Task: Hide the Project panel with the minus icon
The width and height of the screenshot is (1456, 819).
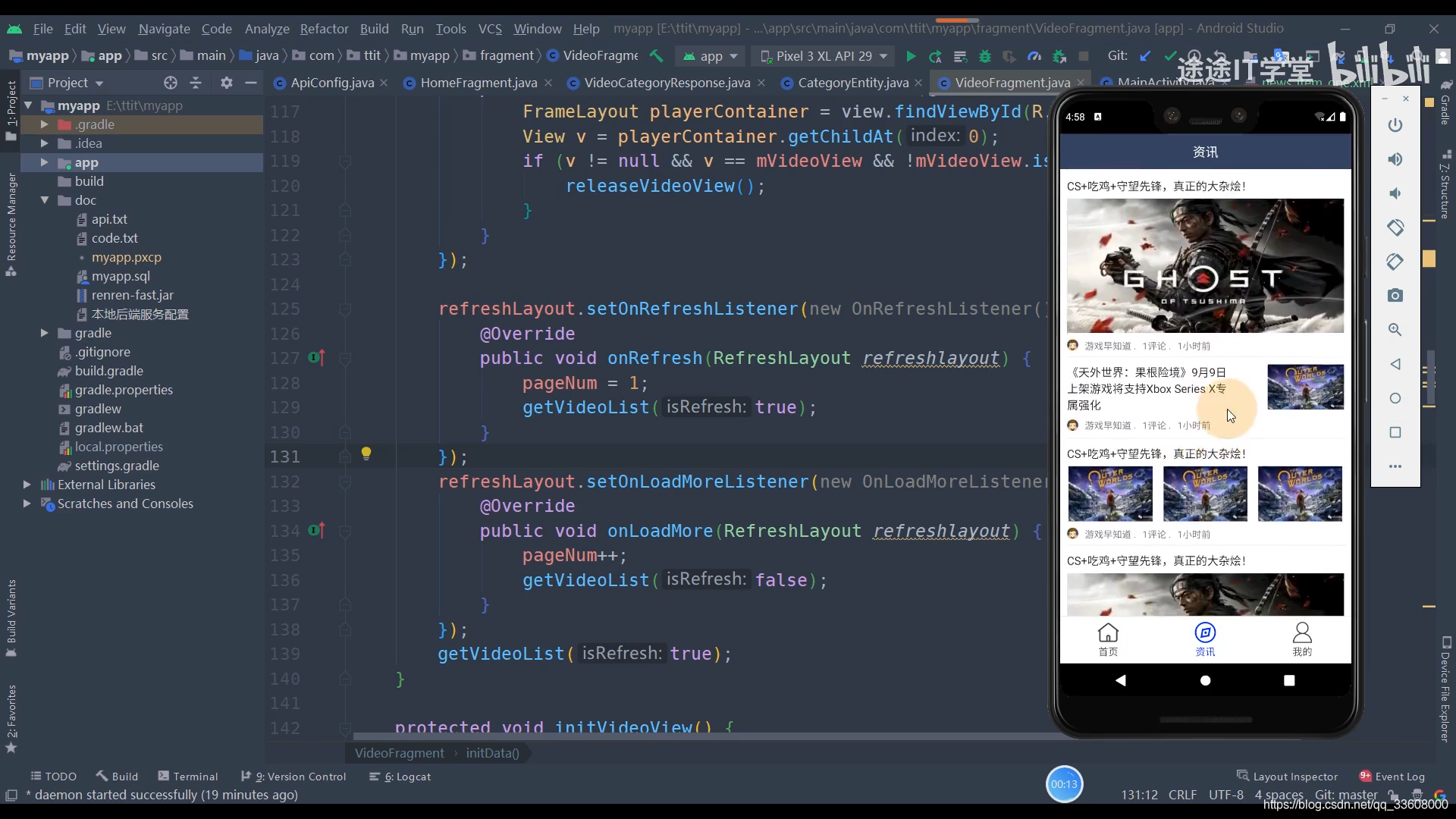Action: click(x=251, y=83)
